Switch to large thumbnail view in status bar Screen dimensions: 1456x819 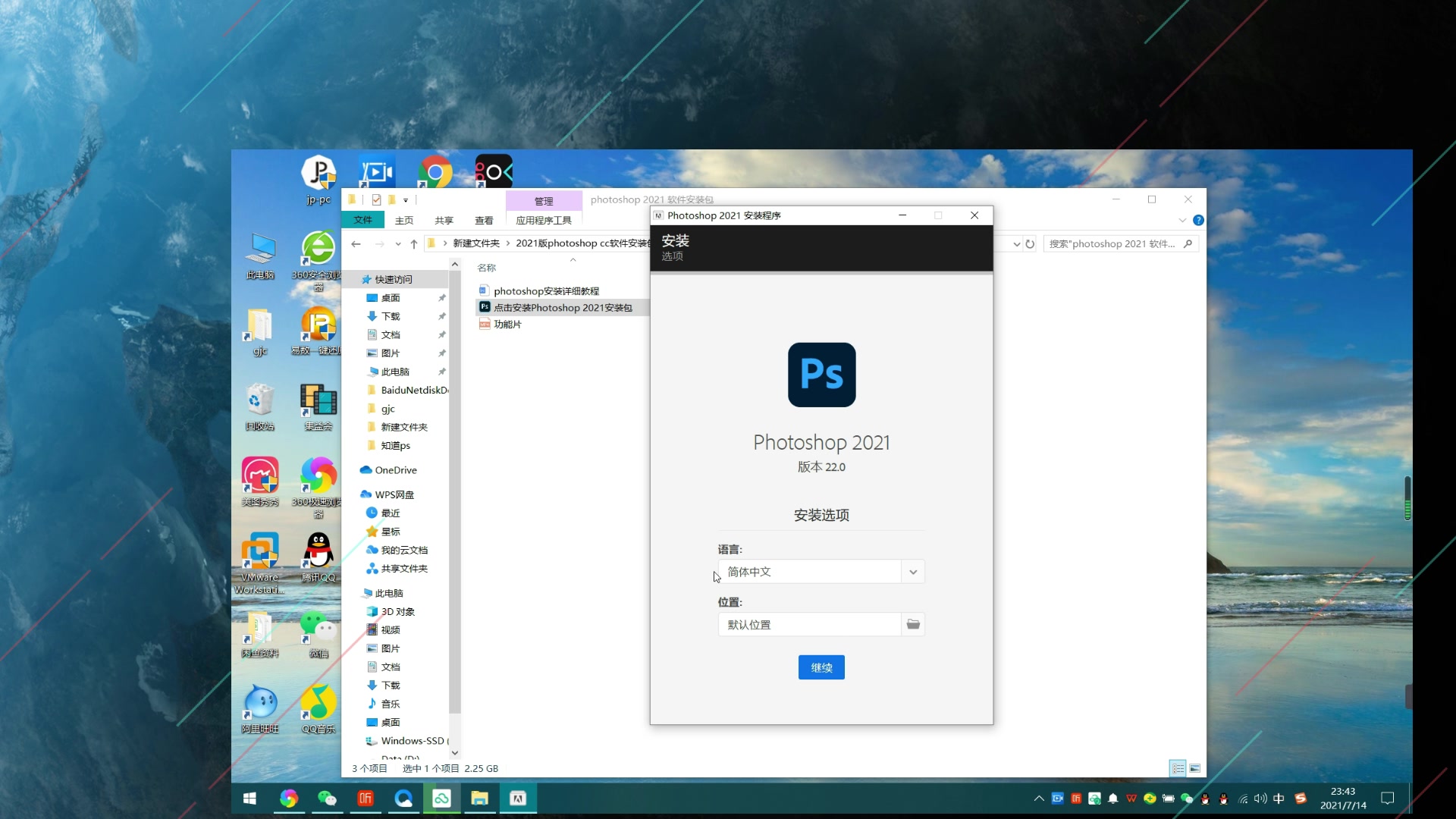point(1197,768)
